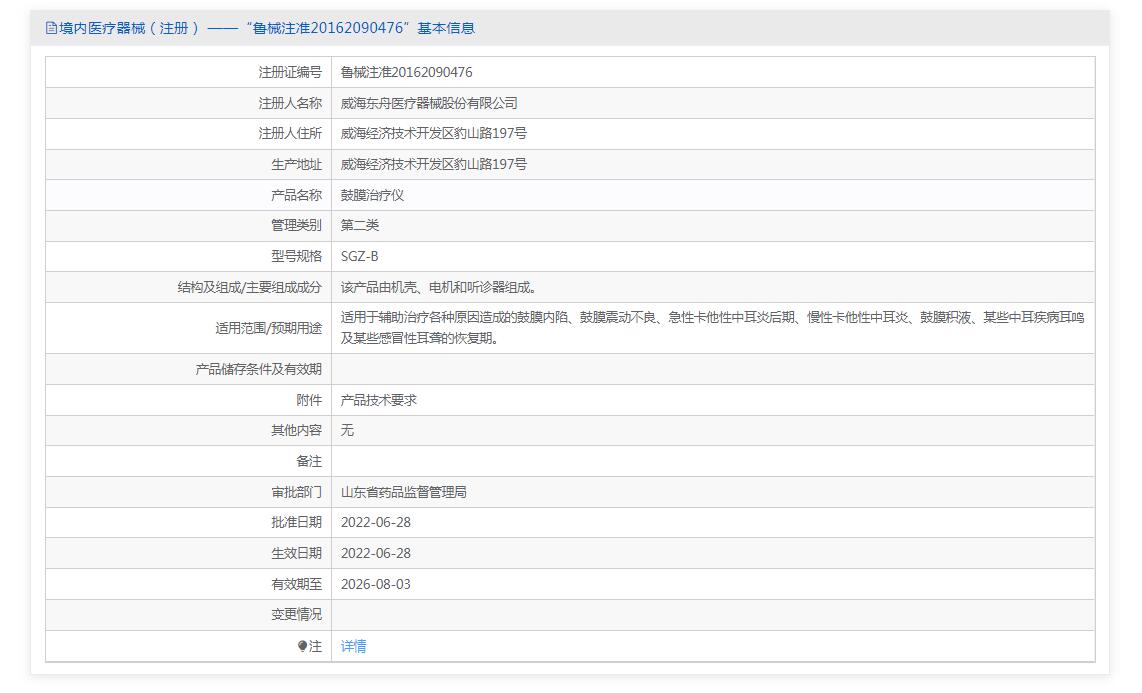
Task: Select management class value 第二类
Action: click(360, 225)
